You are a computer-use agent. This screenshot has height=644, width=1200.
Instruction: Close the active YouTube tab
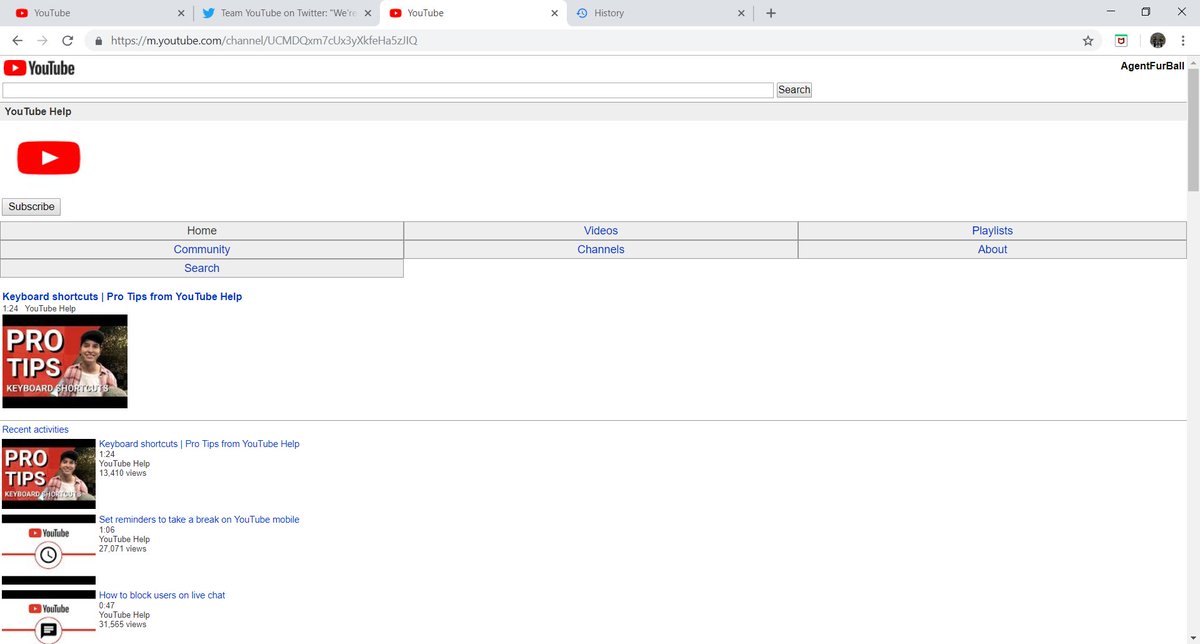pyautogui.click(x=555, y=13)
